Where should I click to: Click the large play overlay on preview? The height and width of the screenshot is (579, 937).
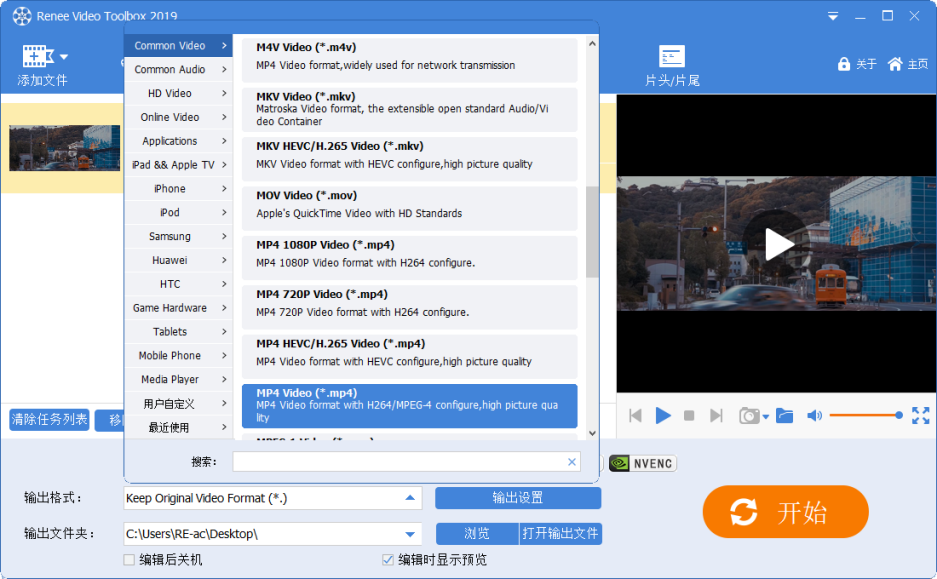[777, 244]
